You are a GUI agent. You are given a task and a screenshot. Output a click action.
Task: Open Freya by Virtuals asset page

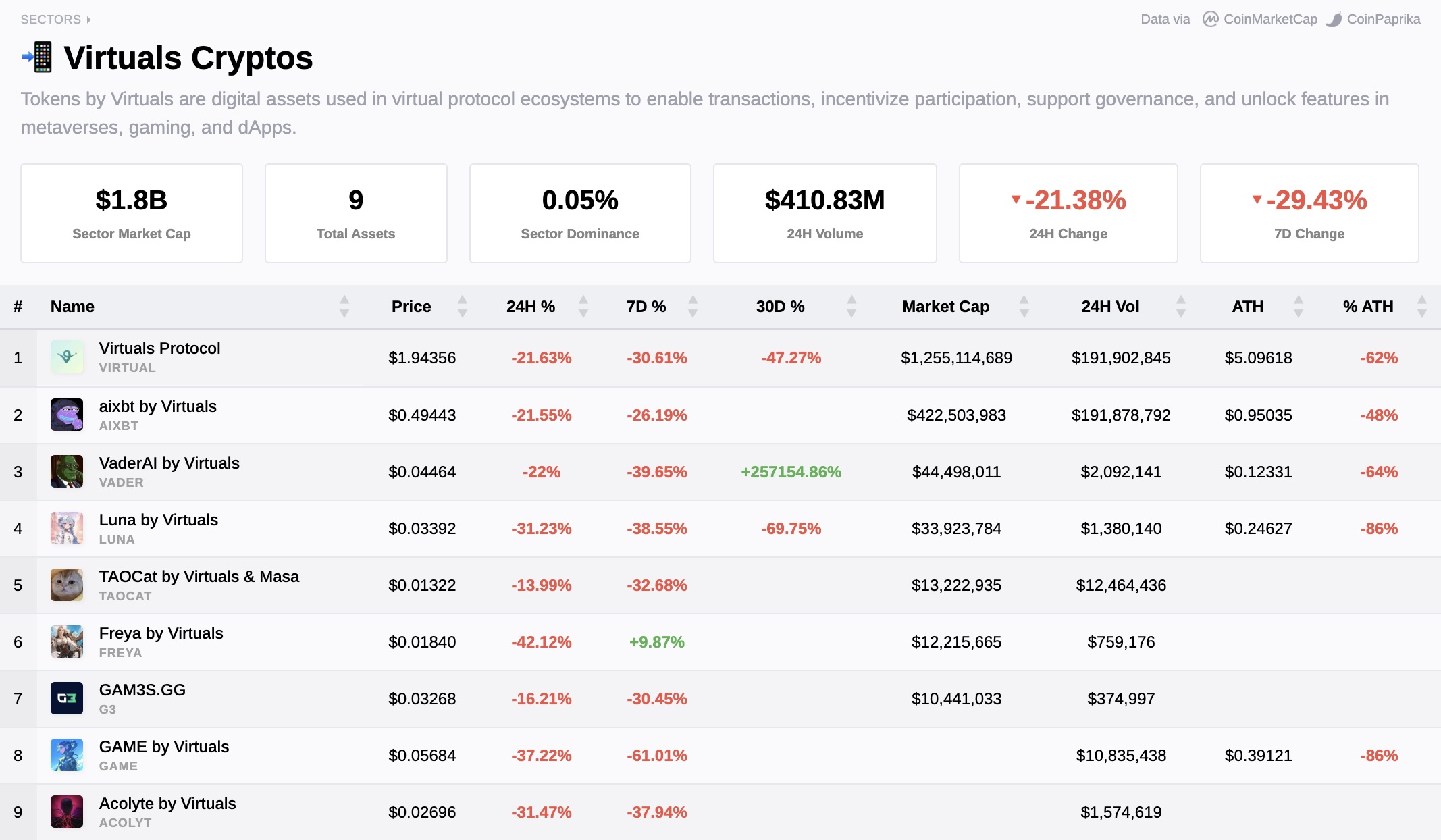[161, 633]
